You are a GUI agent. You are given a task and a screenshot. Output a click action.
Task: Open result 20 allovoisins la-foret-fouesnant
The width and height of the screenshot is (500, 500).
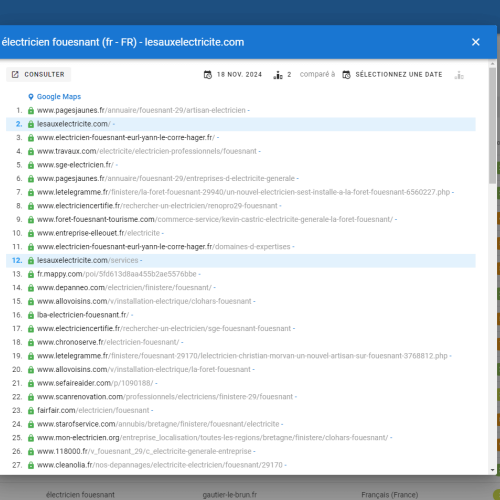point(144,370)
